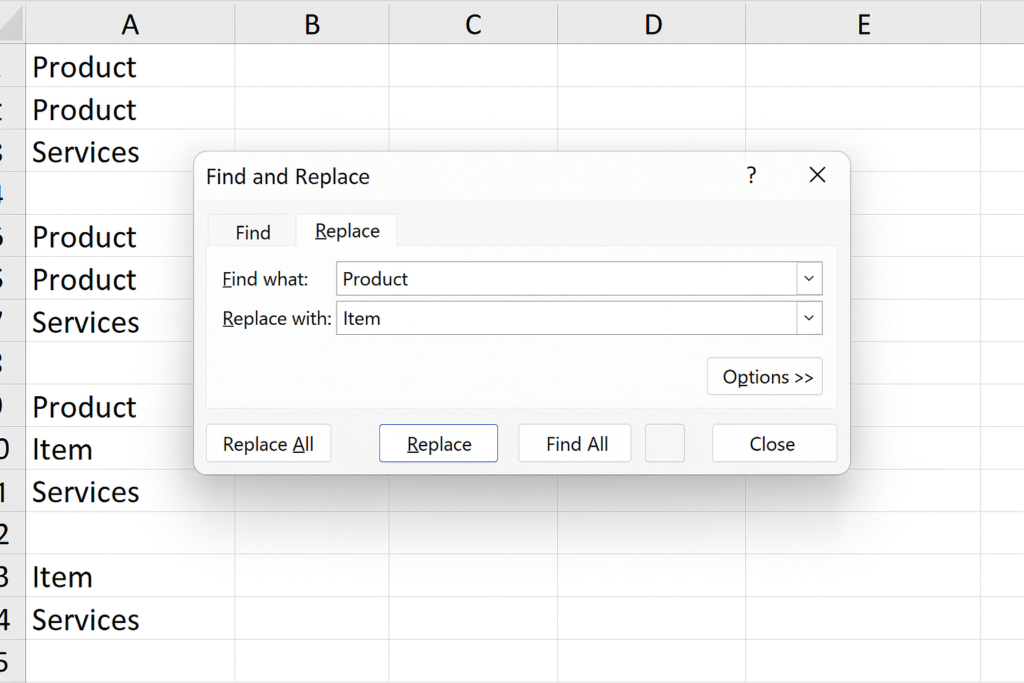
Task: Click the column C header
Action: [473, 24]
